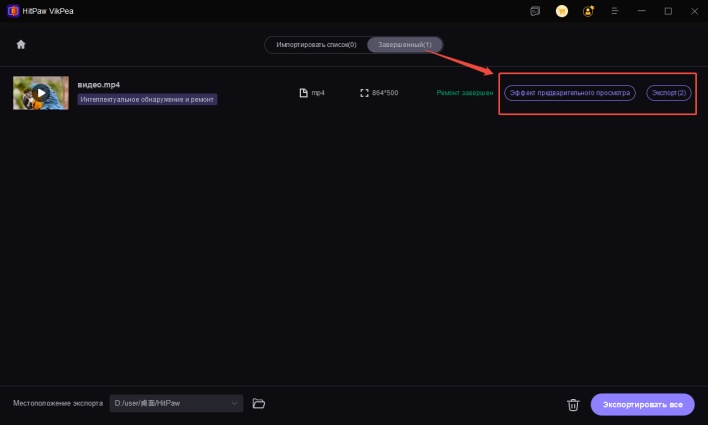Select the видео.mp4 file name

pos(99,85)
